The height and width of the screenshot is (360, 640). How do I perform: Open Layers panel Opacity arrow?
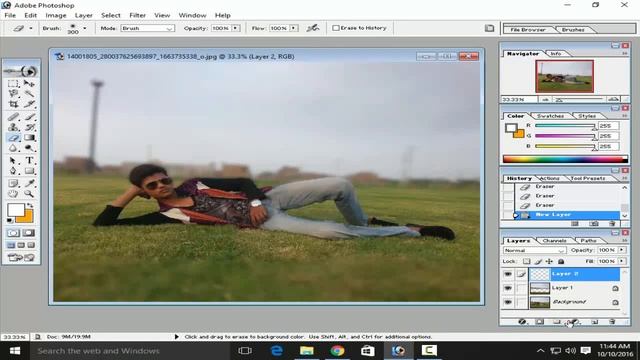pyautogui.click(x=622, y=250)
